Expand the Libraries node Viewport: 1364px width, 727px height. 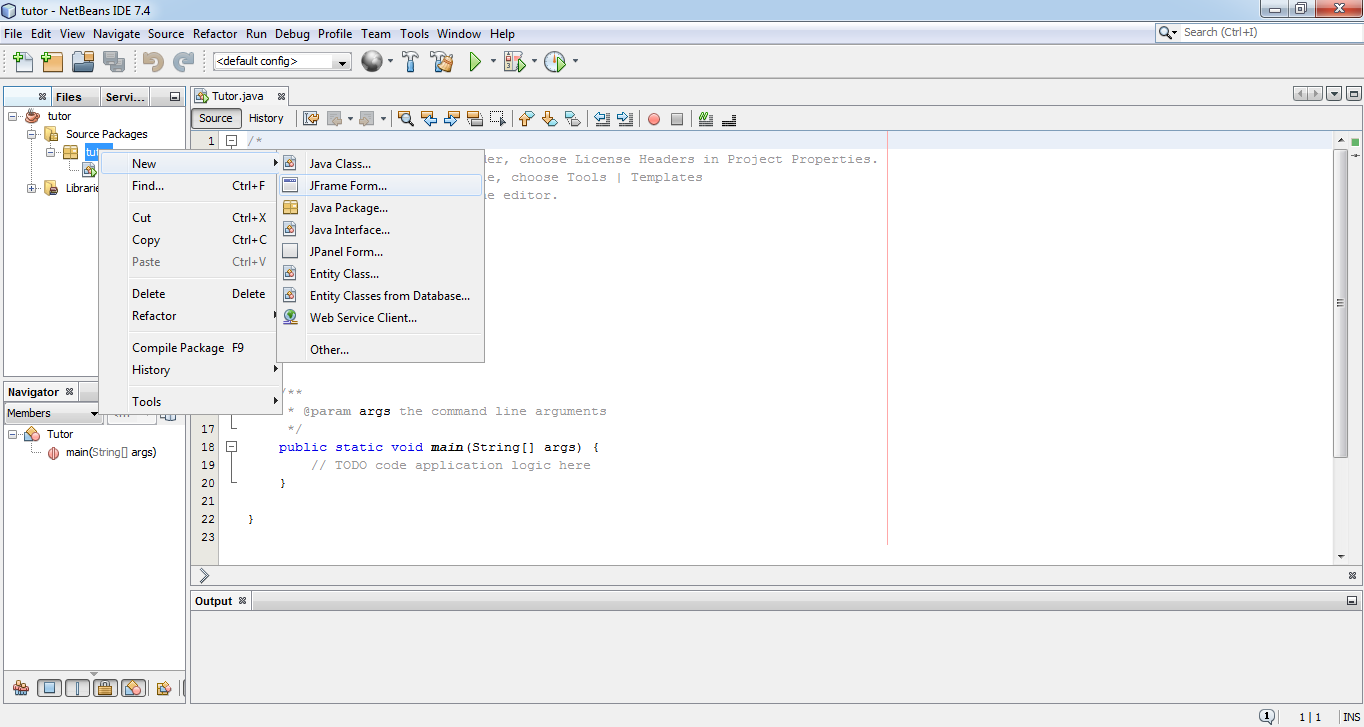[x=31, y=188]
